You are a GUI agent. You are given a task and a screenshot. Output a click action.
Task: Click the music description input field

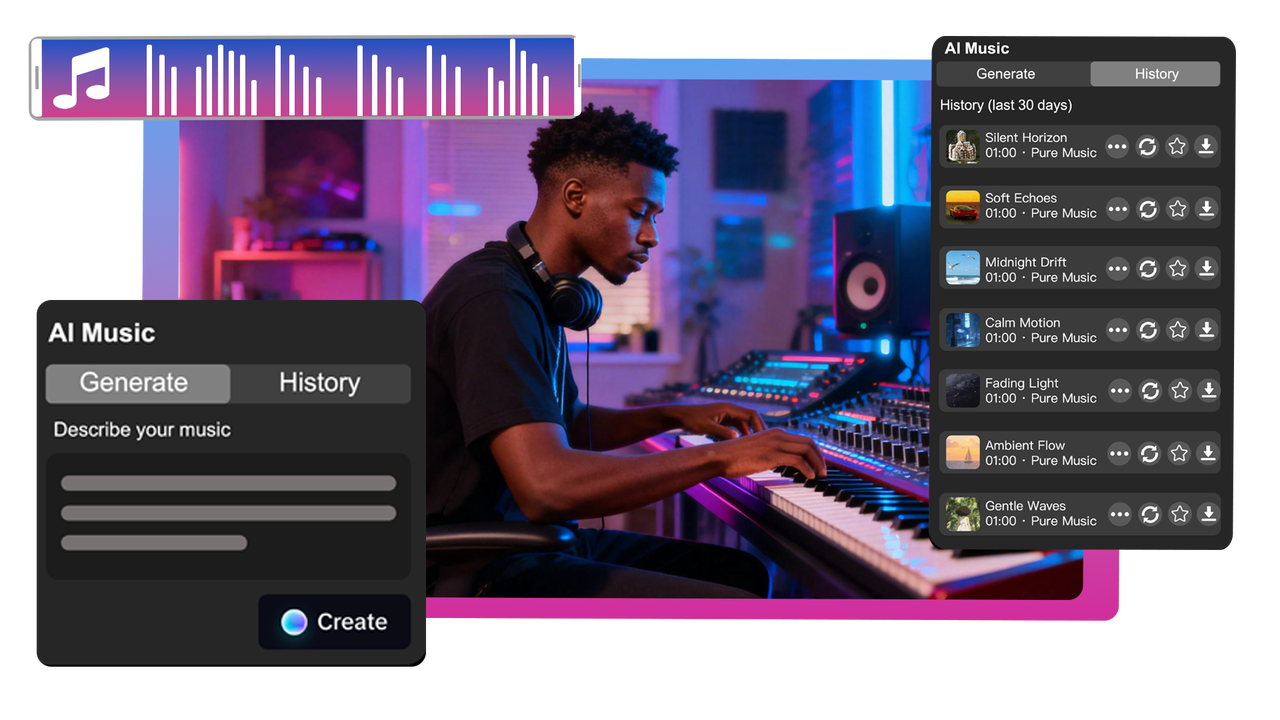pyautogui.click(x=228, y=513)
